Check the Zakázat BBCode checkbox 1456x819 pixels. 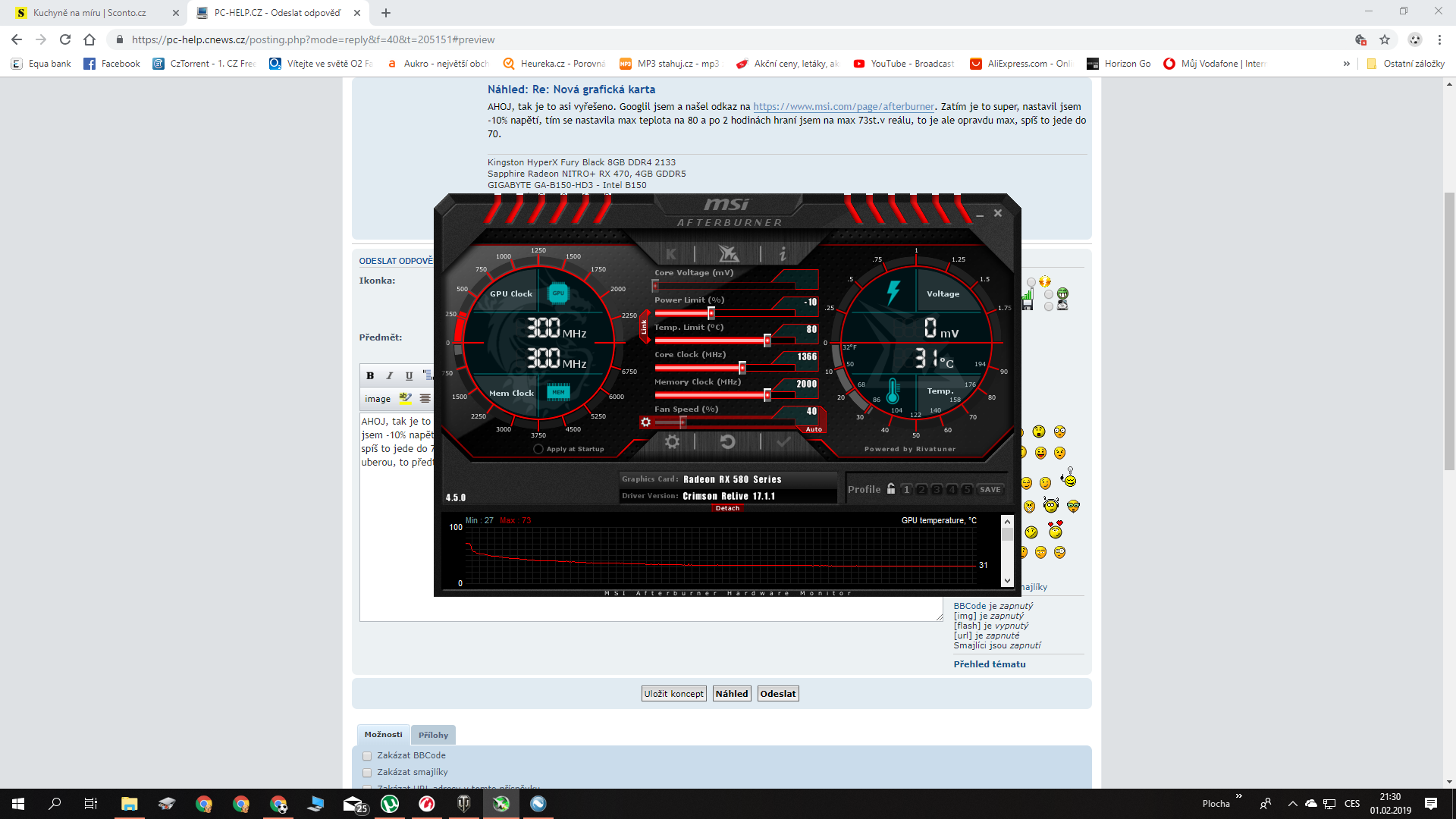[x=367, y=756]
